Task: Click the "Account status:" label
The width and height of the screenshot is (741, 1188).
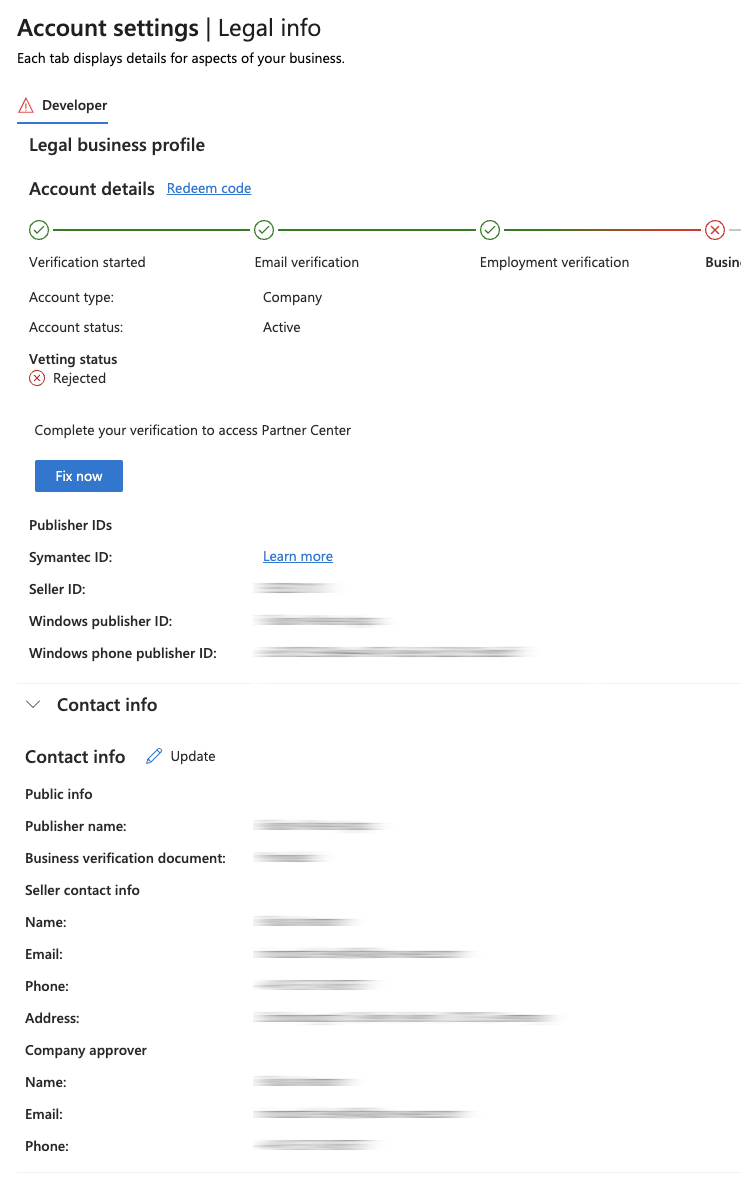Action: (x=76, y=327)
